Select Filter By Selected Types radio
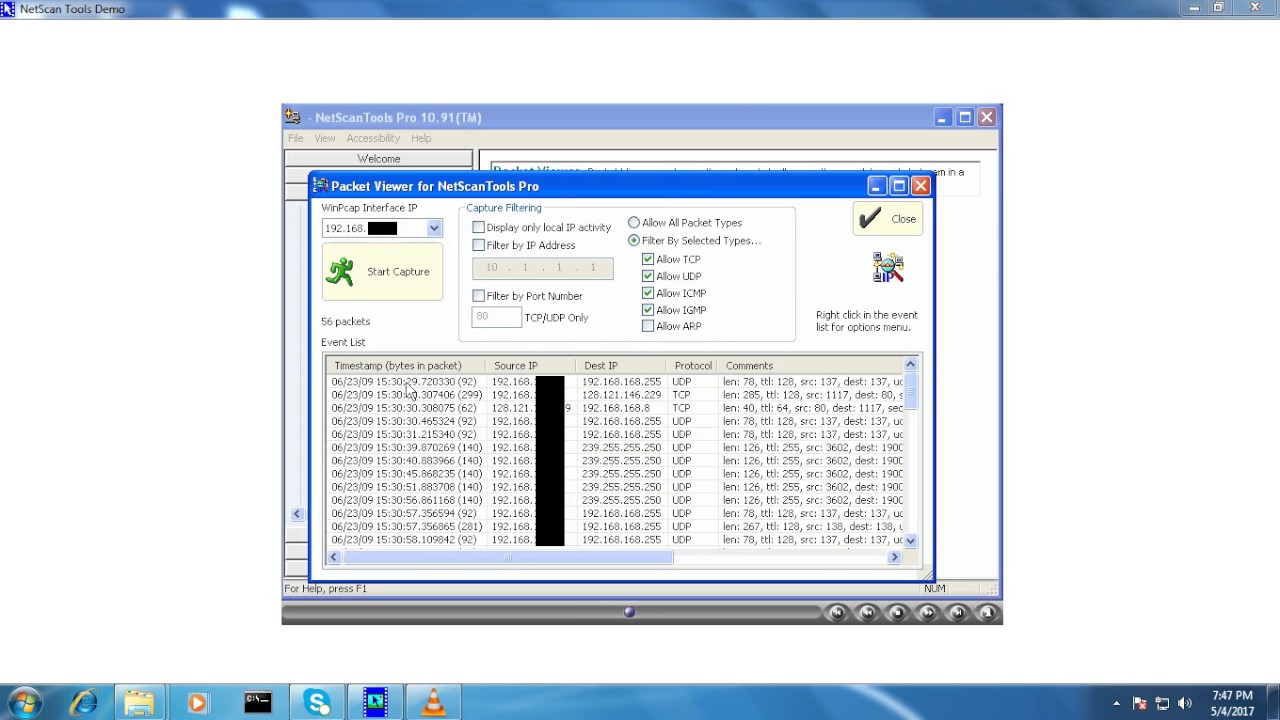 (x=634, y=241)
